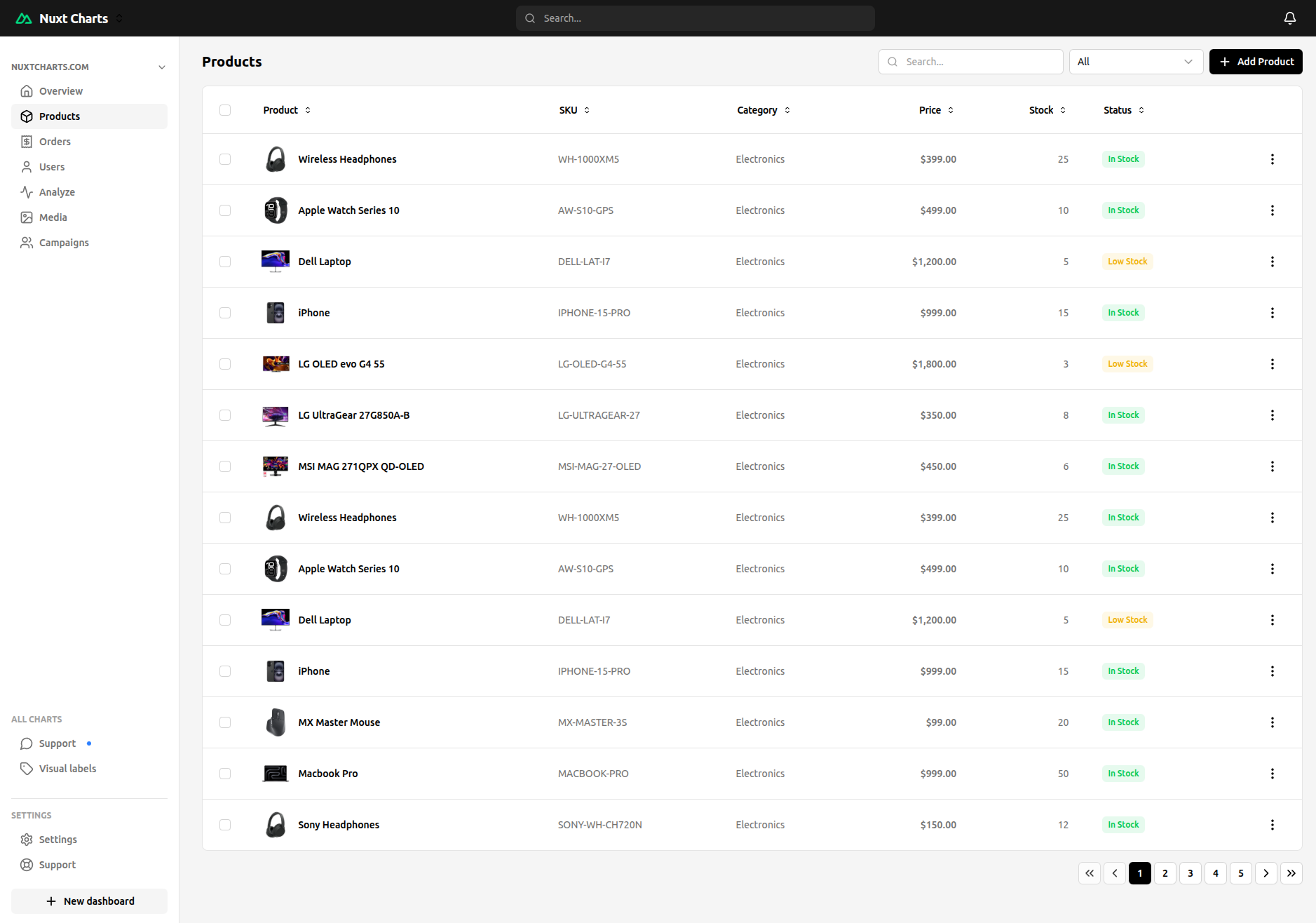Click the Nuxt Charts logo icon
The width and height of the screenshot is (1316, 923).
(x=24, y=18)
